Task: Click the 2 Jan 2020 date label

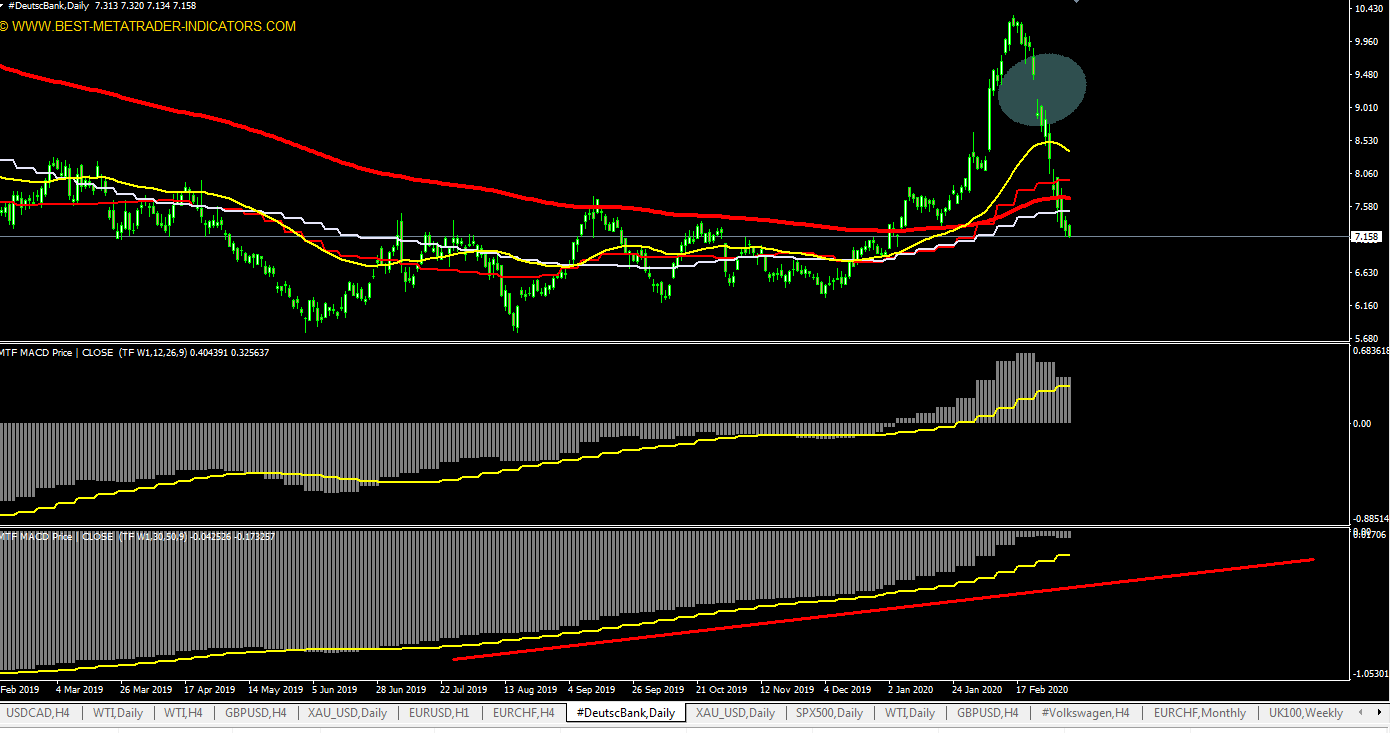Action: (913, 690)
